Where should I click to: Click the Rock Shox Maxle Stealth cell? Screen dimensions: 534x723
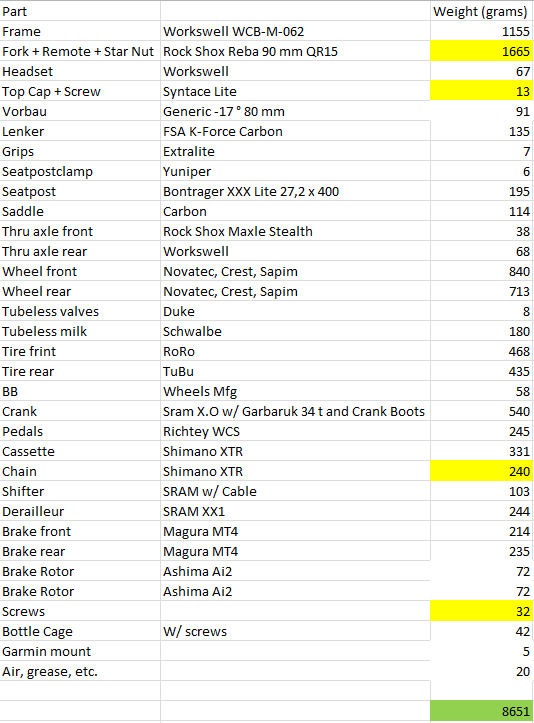tap(295, 231)
